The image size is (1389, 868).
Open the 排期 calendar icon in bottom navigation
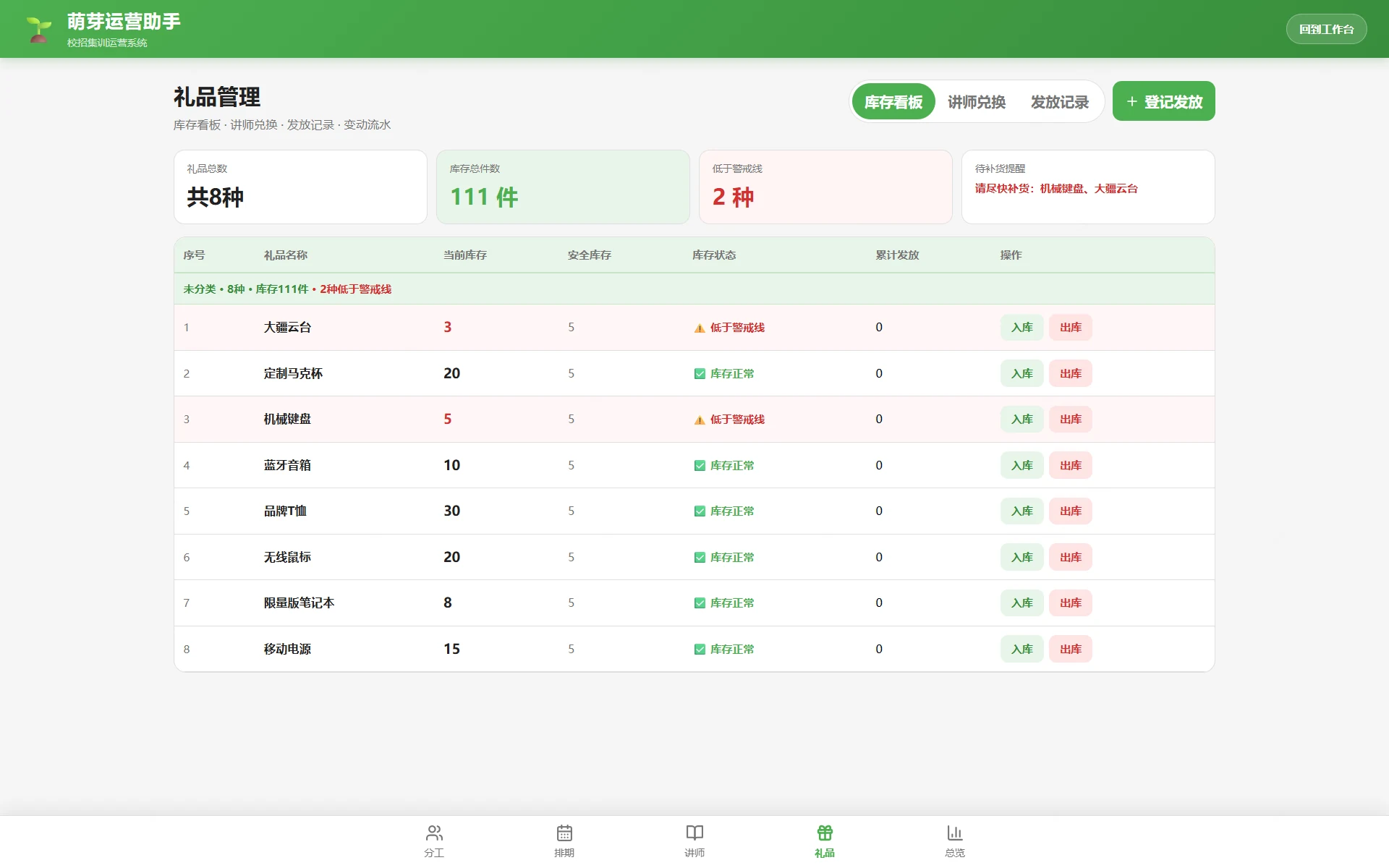click(x=564, y=833)
